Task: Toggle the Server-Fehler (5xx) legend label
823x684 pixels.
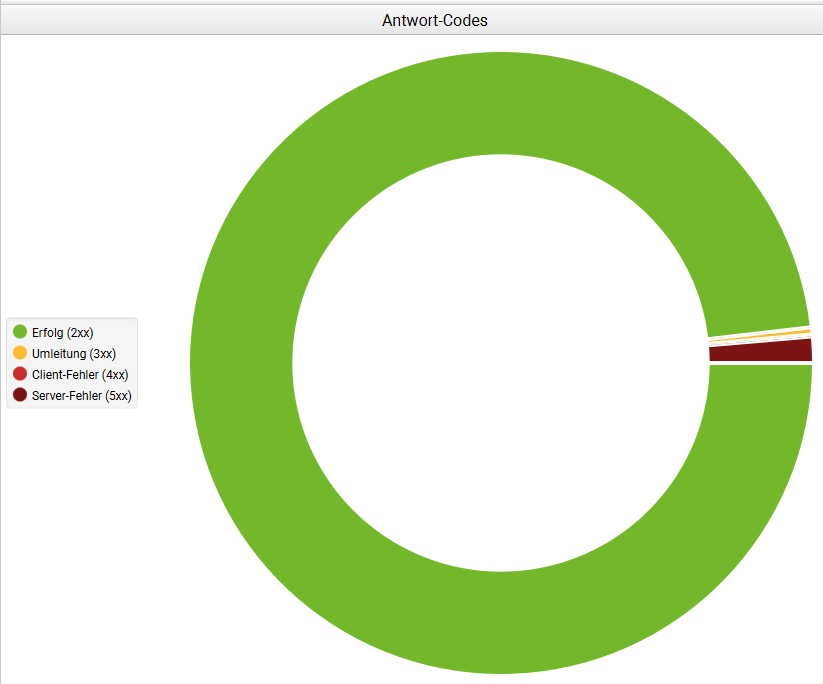Action: [81, 395]
